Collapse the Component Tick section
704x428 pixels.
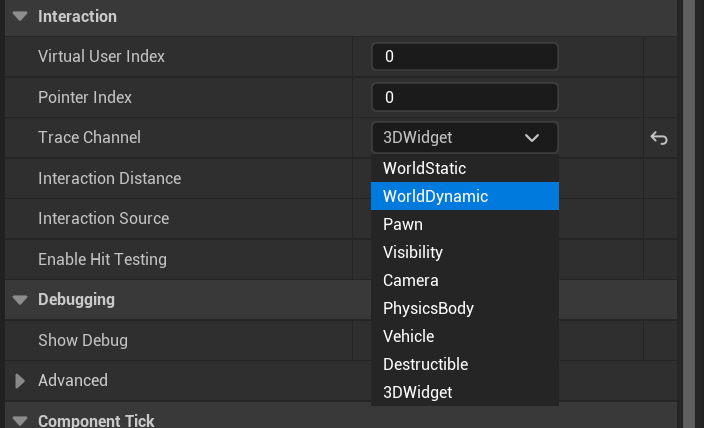click(20, 421)
